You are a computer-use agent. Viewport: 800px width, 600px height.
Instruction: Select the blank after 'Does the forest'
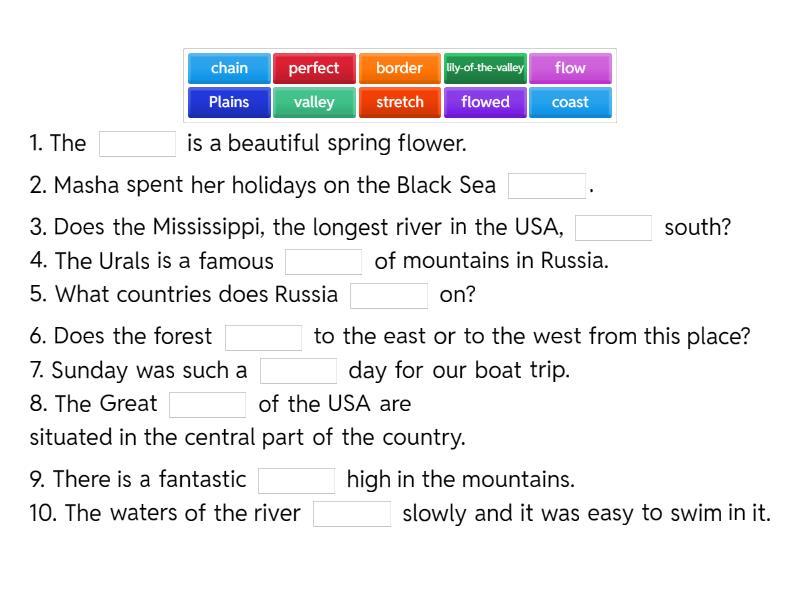pos(263,338)
